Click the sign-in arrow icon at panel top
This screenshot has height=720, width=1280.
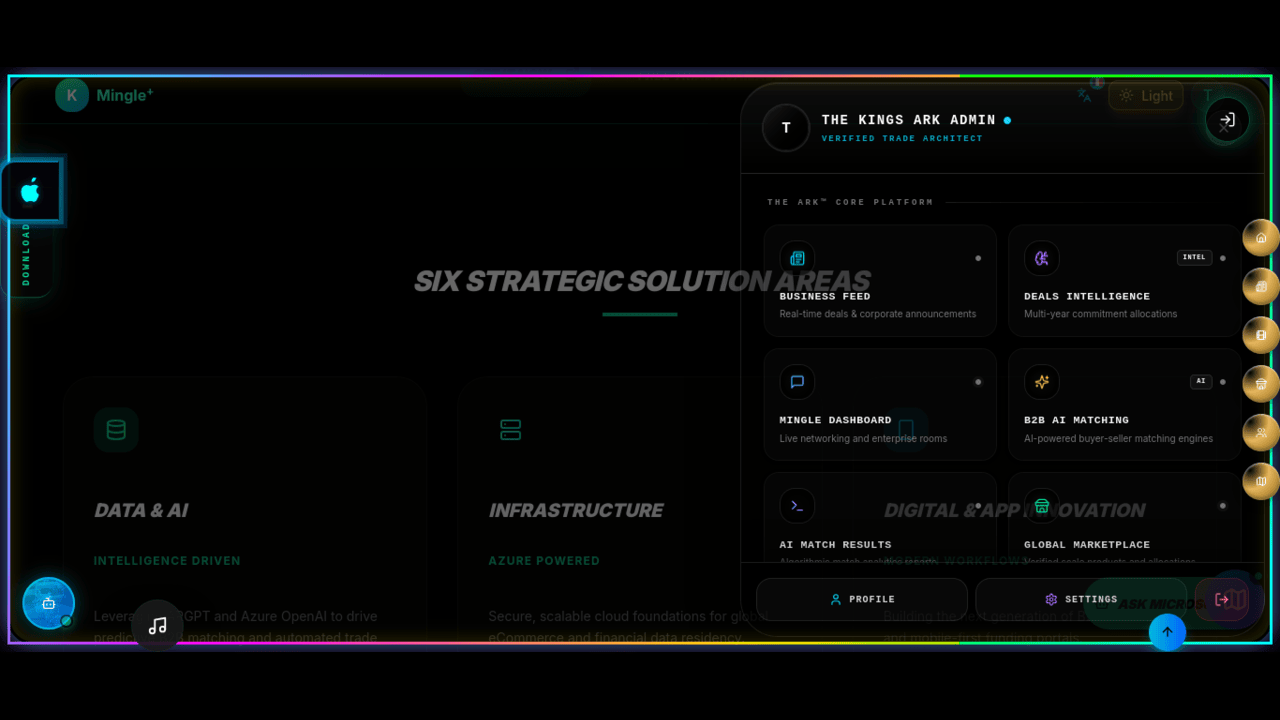click(x=1227, y=120)
